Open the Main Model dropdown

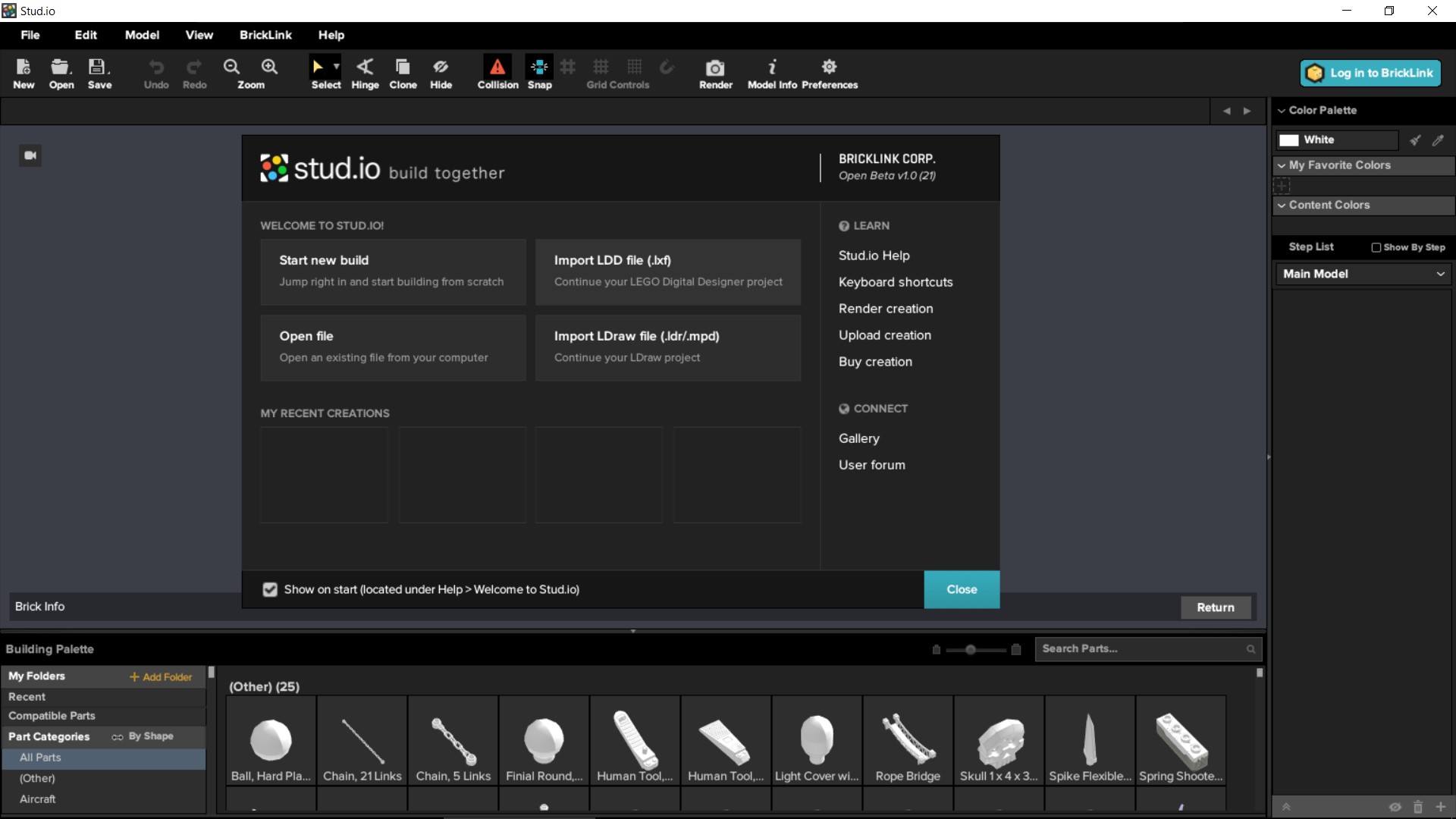[1363, 274]
